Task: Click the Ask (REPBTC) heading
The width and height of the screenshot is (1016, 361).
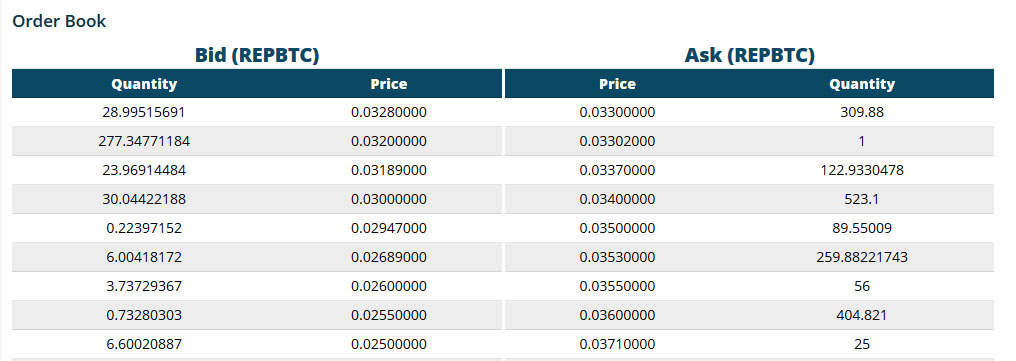Action: point(750,55)
